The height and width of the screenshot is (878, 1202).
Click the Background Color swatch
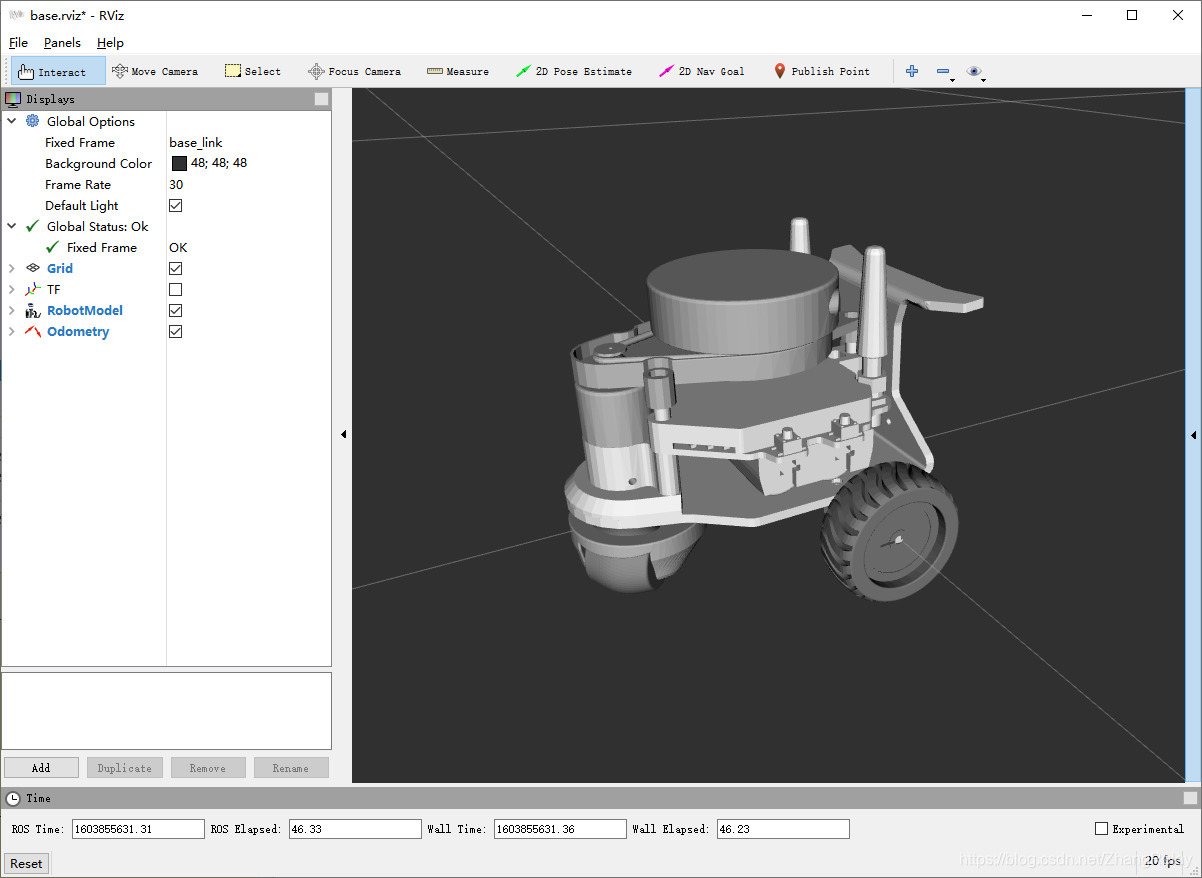click(x=179, y=164)
